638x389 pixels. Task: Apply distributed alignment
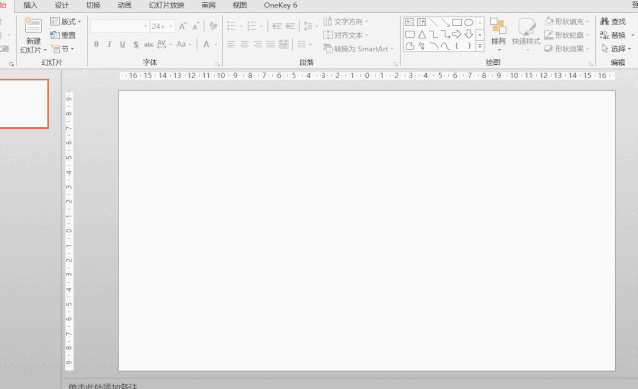point(284,44)
